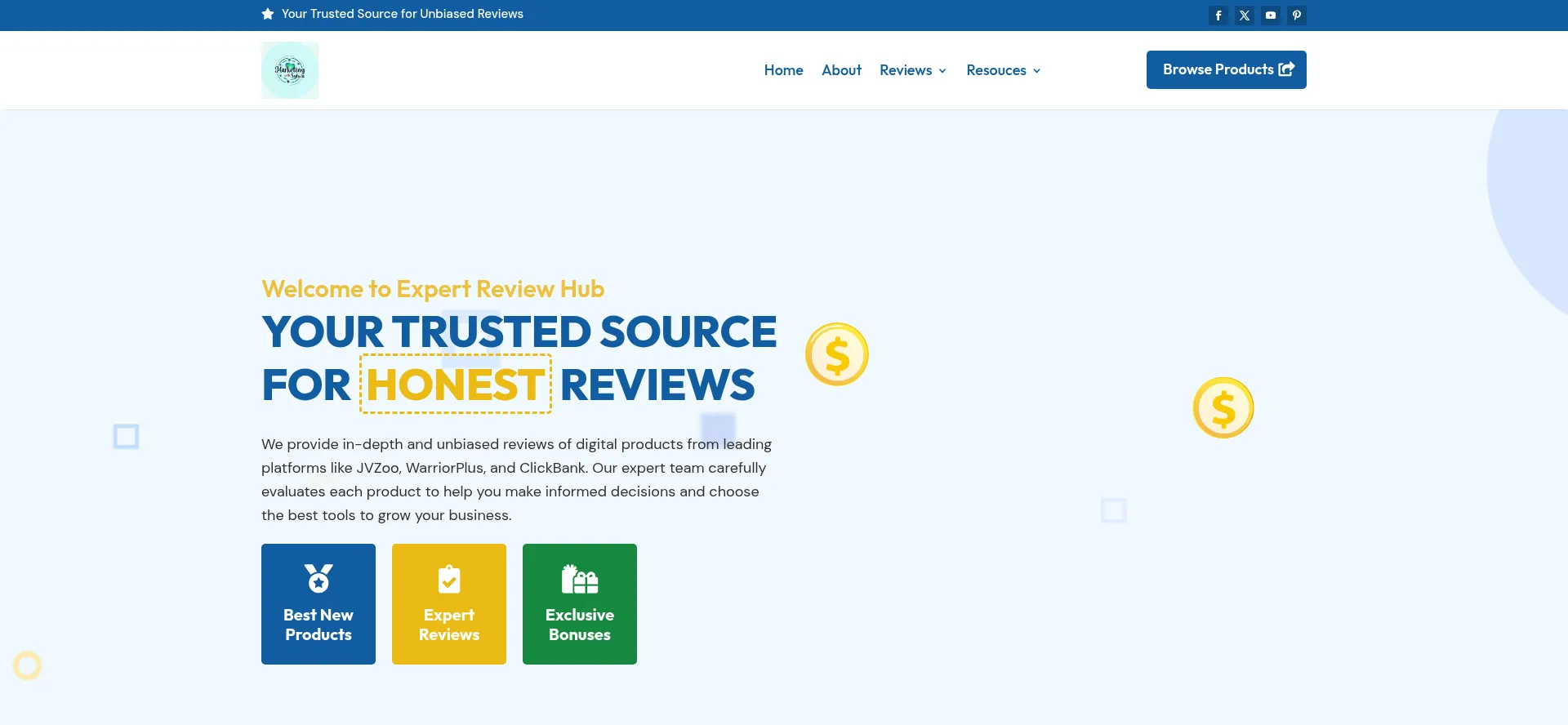Click the medal icon on Best New Products
Viewport: 1568px width, 725px height.
[x=318, y=578]
